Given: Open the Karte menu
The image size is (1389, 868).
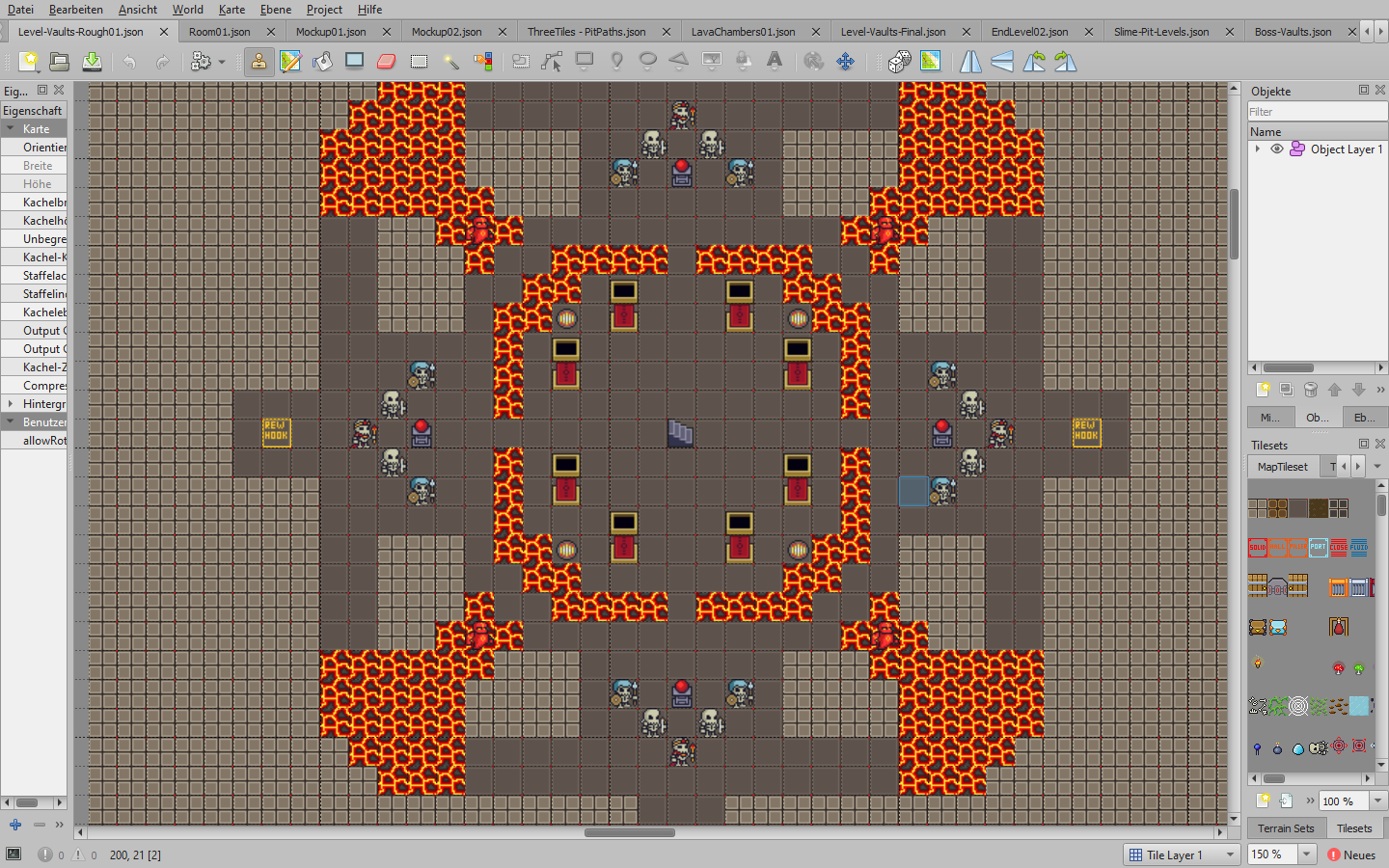Looking at the screenshot, I should point(231,10).
